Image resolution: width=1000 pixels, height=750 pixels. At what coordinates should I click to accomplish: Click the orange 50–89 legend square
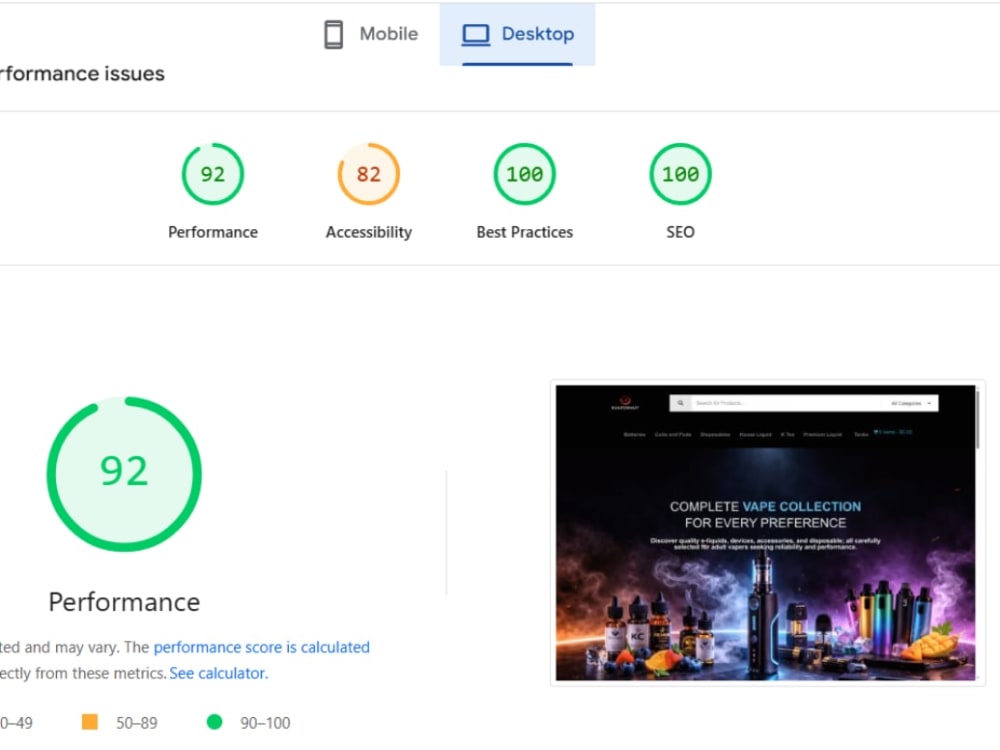pyautogui.click(x=90, y=722)
